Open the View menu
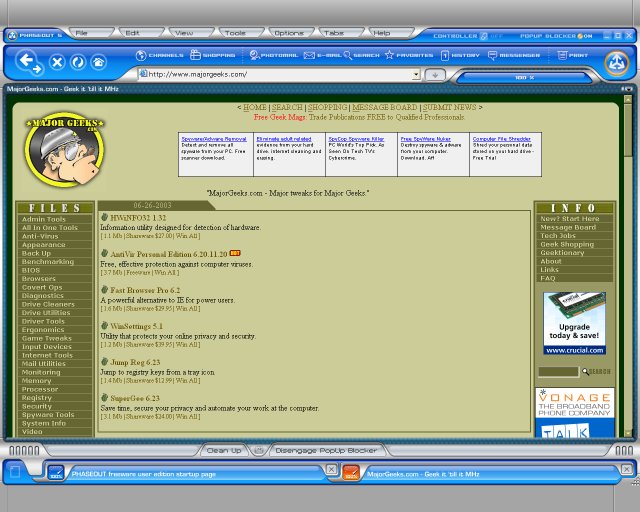The height and width of the screenshot is (512, 640). click(x=191, y=33)
